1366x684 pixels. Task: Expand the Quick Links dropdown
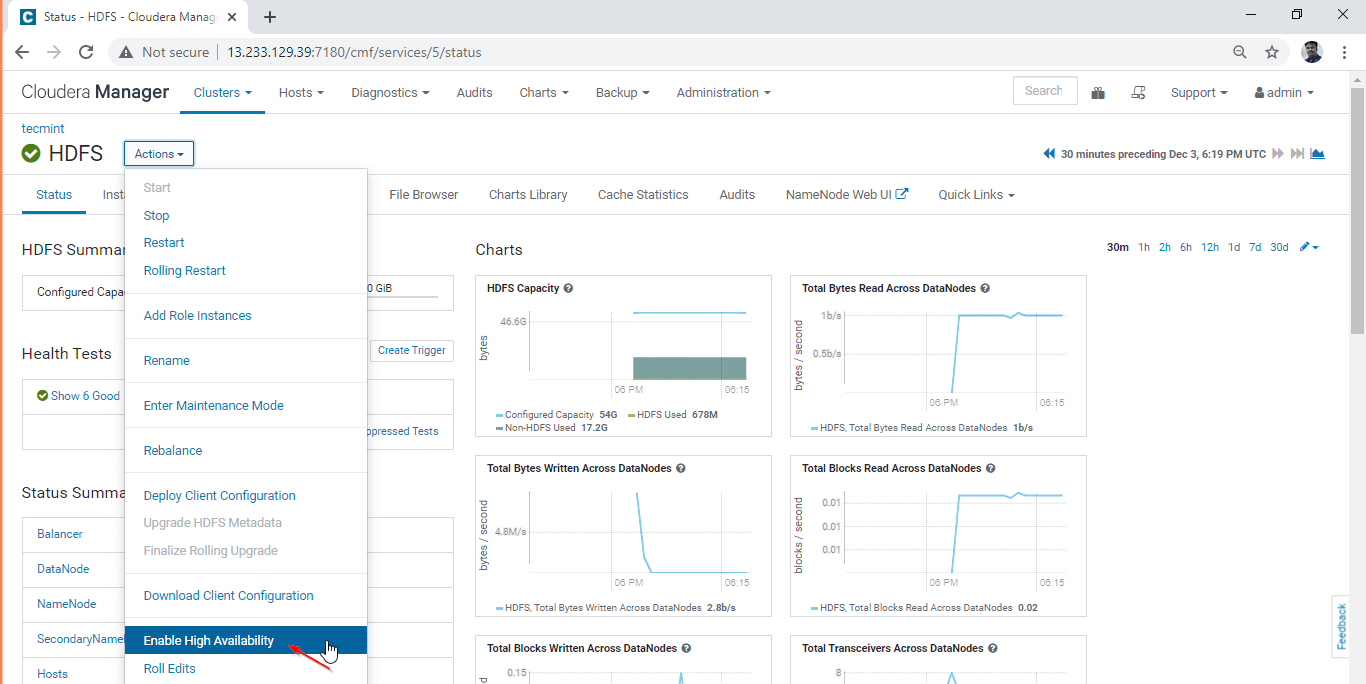(x=976, y=195)
